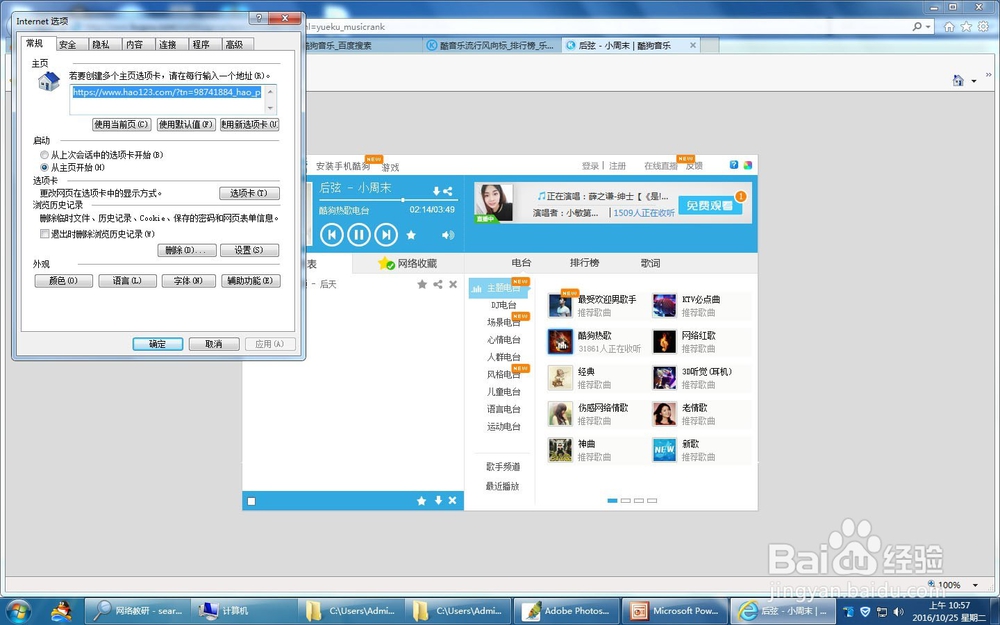The width and height of the screenshot is (1000, 625).
Task: Pause the playing song 后弦 - 小周末
Action: (358, 235)
